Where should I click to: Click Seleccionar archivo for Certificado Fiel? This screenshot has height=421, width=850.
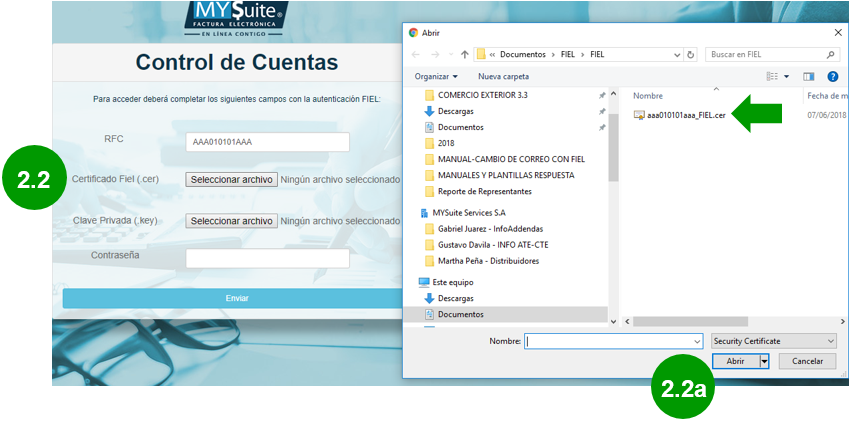coord(231,179)
